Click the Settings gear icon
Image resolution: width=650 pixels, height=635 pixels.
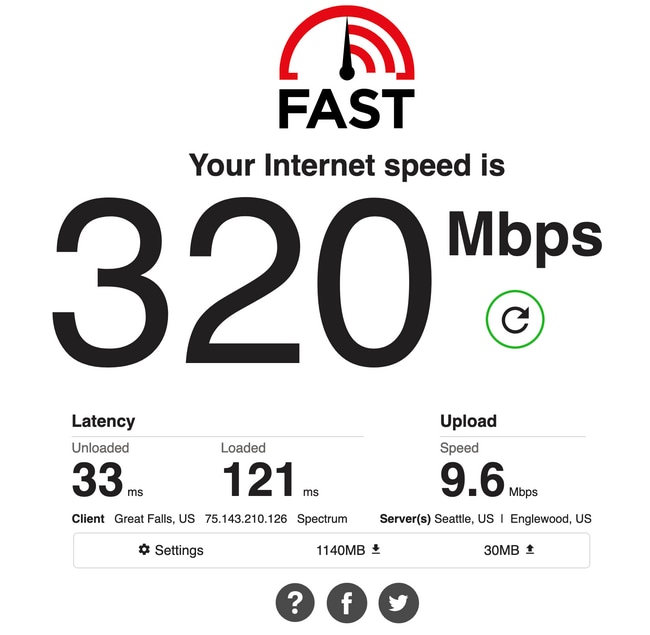pos(144,550)
